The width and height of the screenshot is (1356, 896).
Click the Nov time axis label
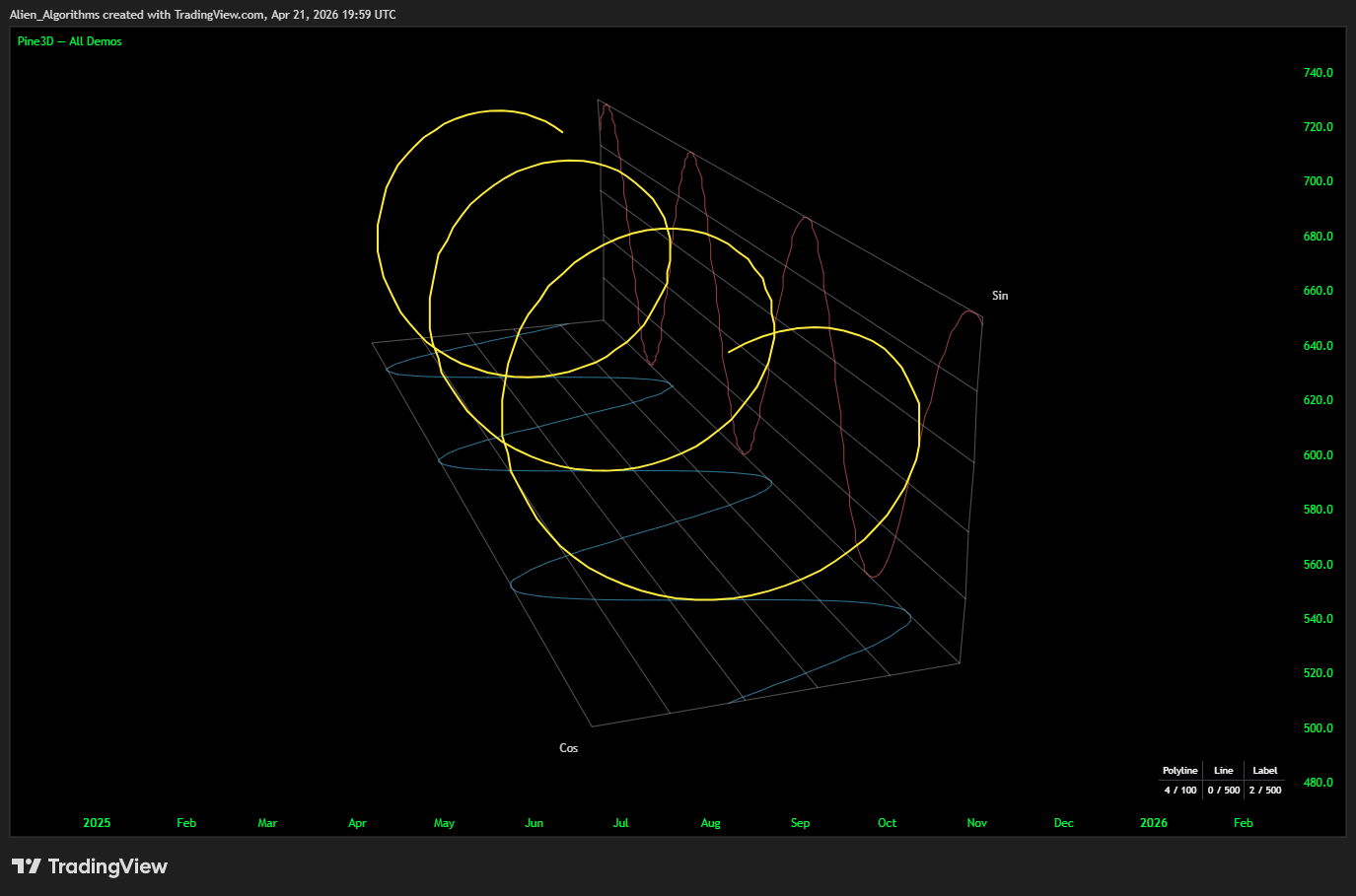pos(977,823)
